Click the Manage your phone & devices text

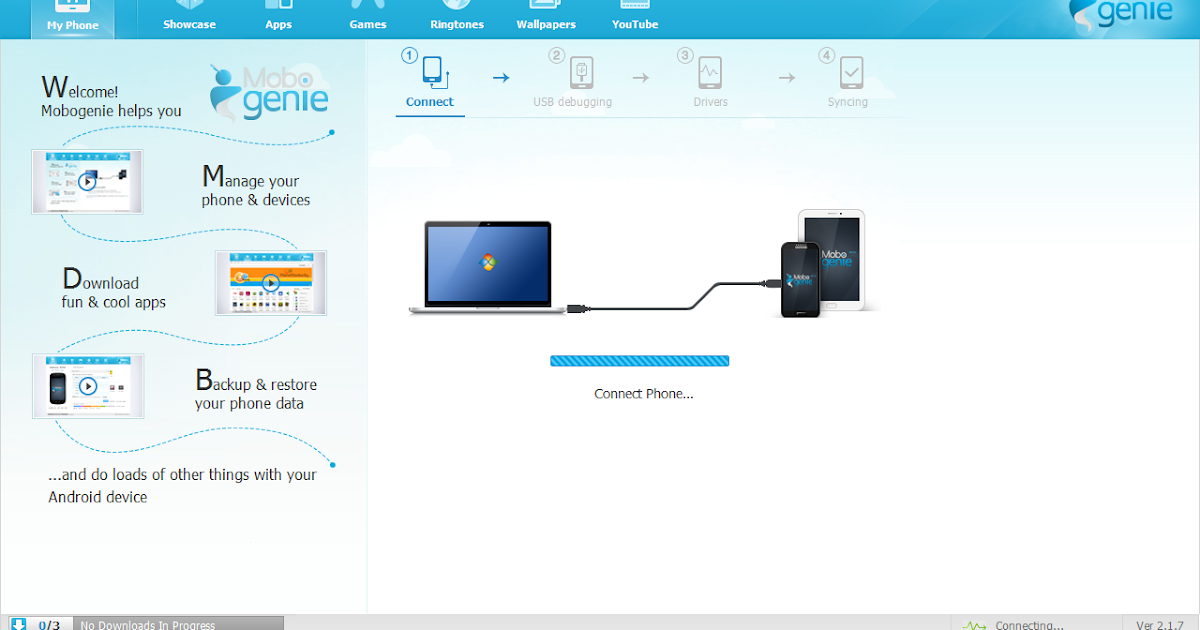tap(256, 186)
